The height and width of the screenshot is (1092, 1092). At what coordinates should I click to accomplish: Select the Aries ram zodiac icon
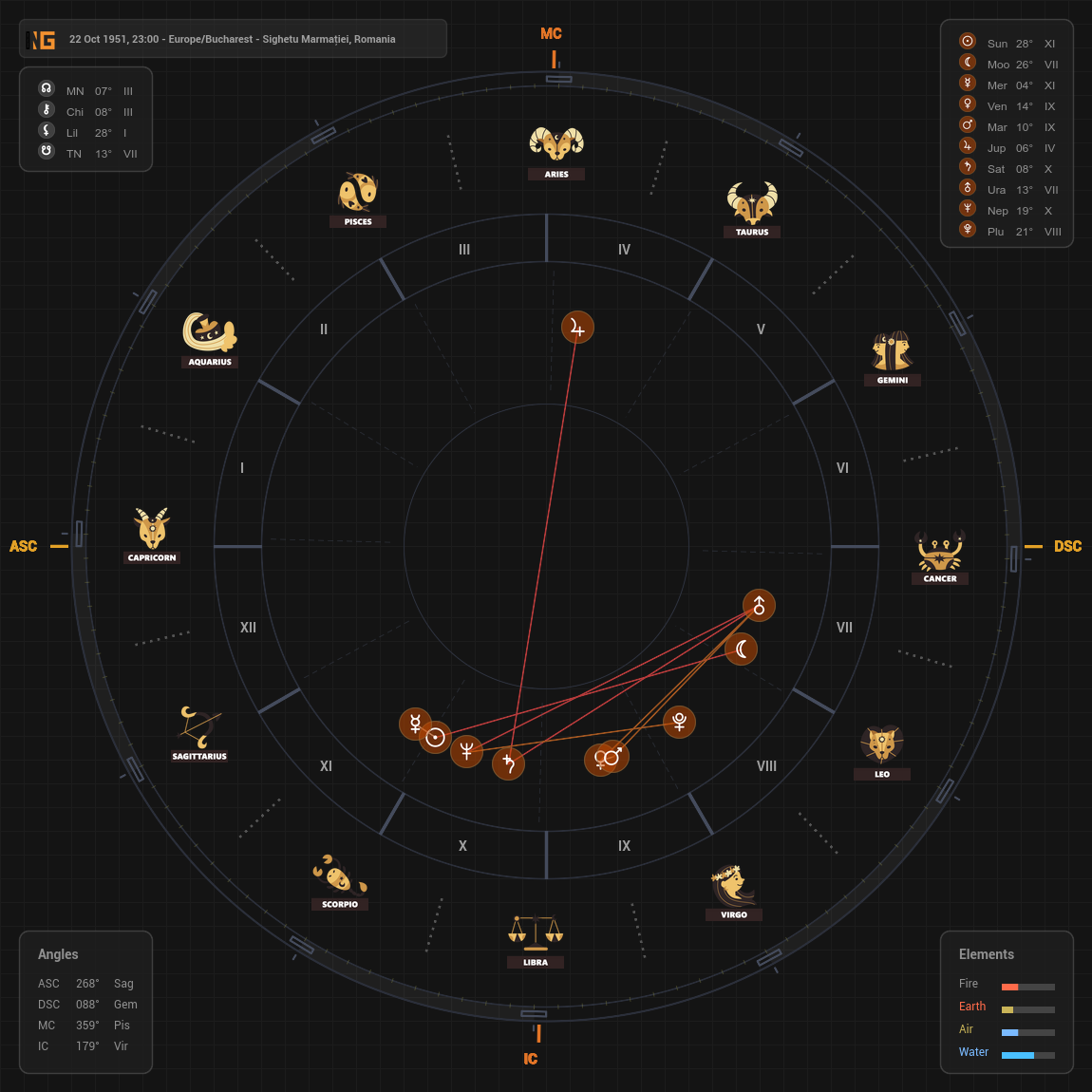click(x=556, y=145)
